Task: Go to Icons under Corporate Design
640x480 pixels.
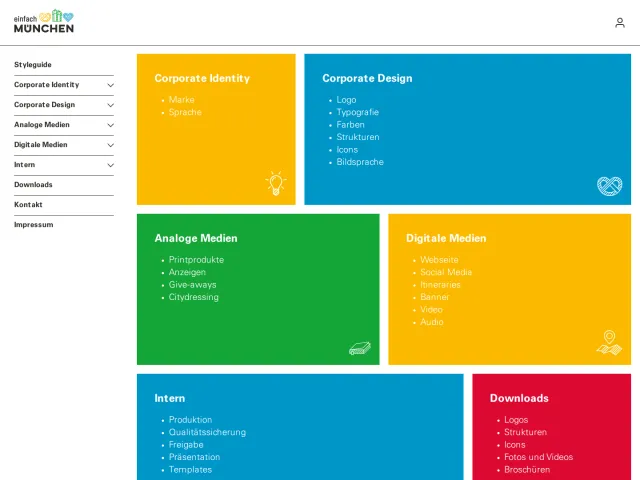Action: pyautogui.click(x=347, y=149)
